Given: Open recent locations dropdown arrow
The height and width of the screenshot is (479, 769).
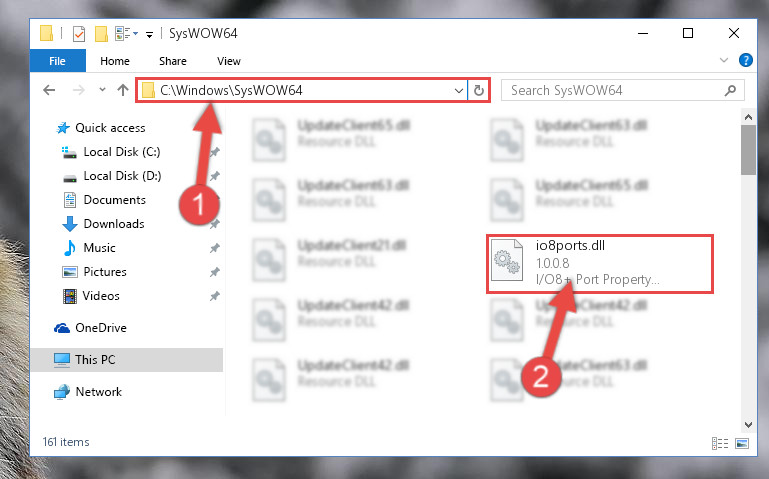Looking at the screenshot, I should pos(102,90).
